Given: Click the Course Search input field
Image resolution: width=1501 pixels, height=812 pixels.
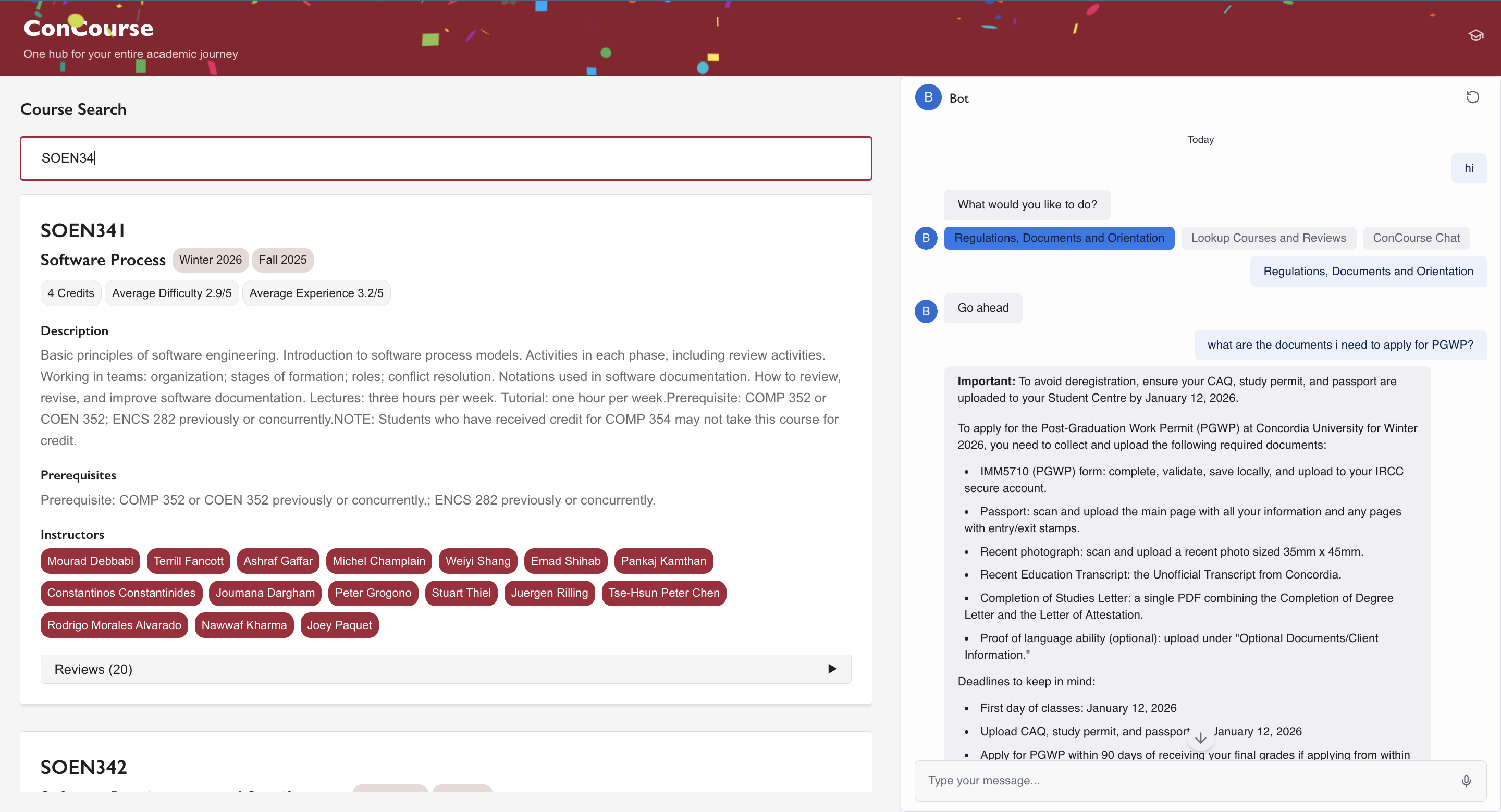Looking at the screenshot, I should pyautogui.click(x=446, y=158).
